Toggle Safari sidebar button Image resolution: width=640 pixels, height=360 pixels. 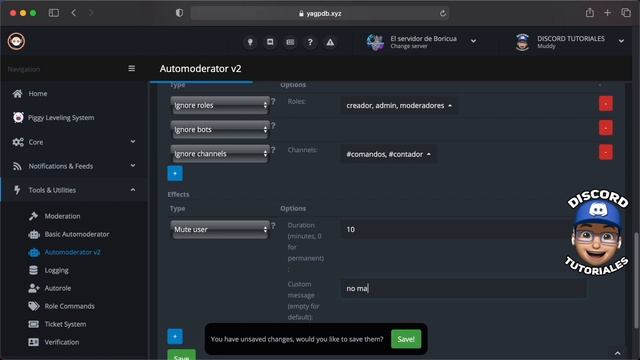click(x=53, y=13)
